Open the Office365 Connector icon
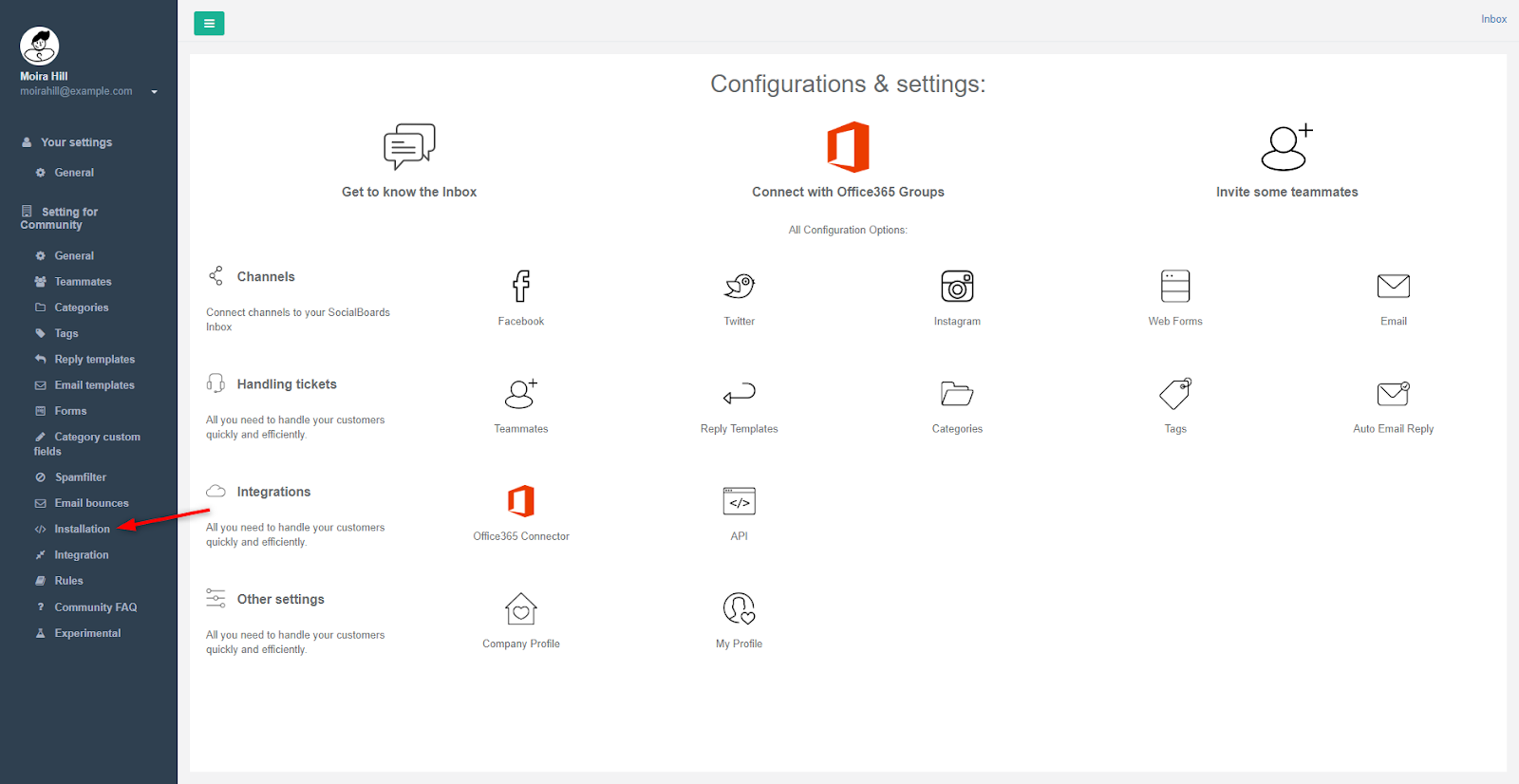Viewport: 1519px width, 784px height. (521, 501)
